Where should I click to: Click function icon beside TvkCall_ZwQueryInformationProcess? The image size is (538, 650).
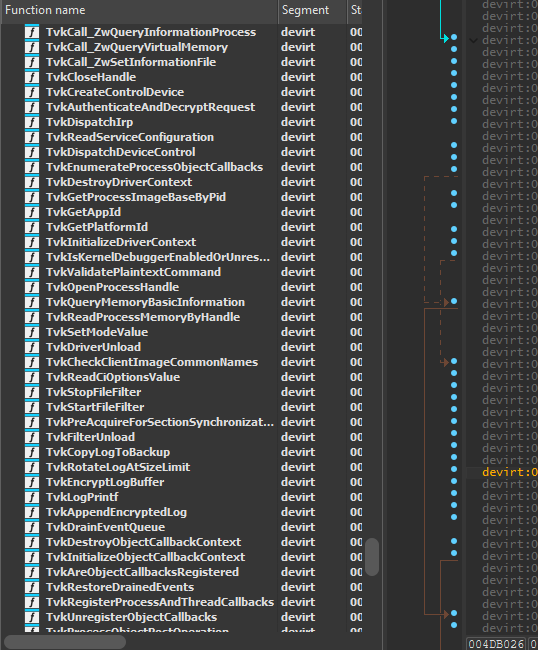click(x=32, y=32)
